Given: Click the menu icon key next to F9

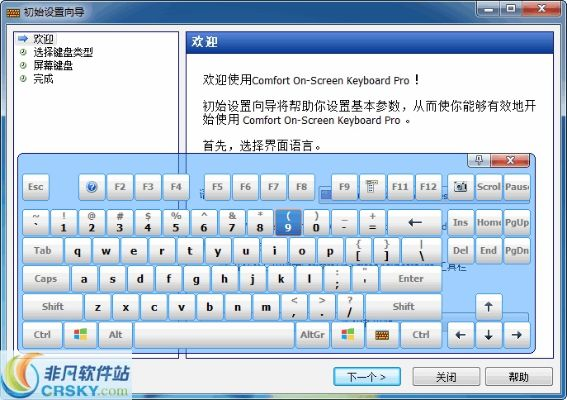Looking at the screenshot, I should click(x=372, y=187).
